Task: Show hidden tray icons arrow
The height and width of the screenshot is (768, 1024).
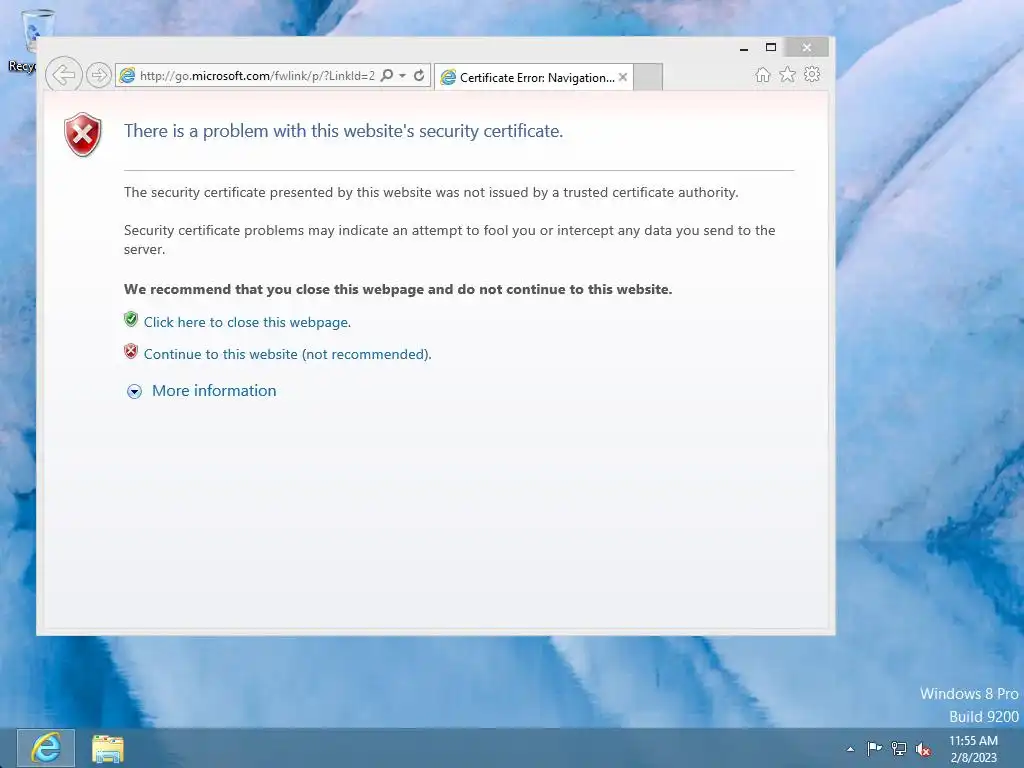Action: [850, 749]
